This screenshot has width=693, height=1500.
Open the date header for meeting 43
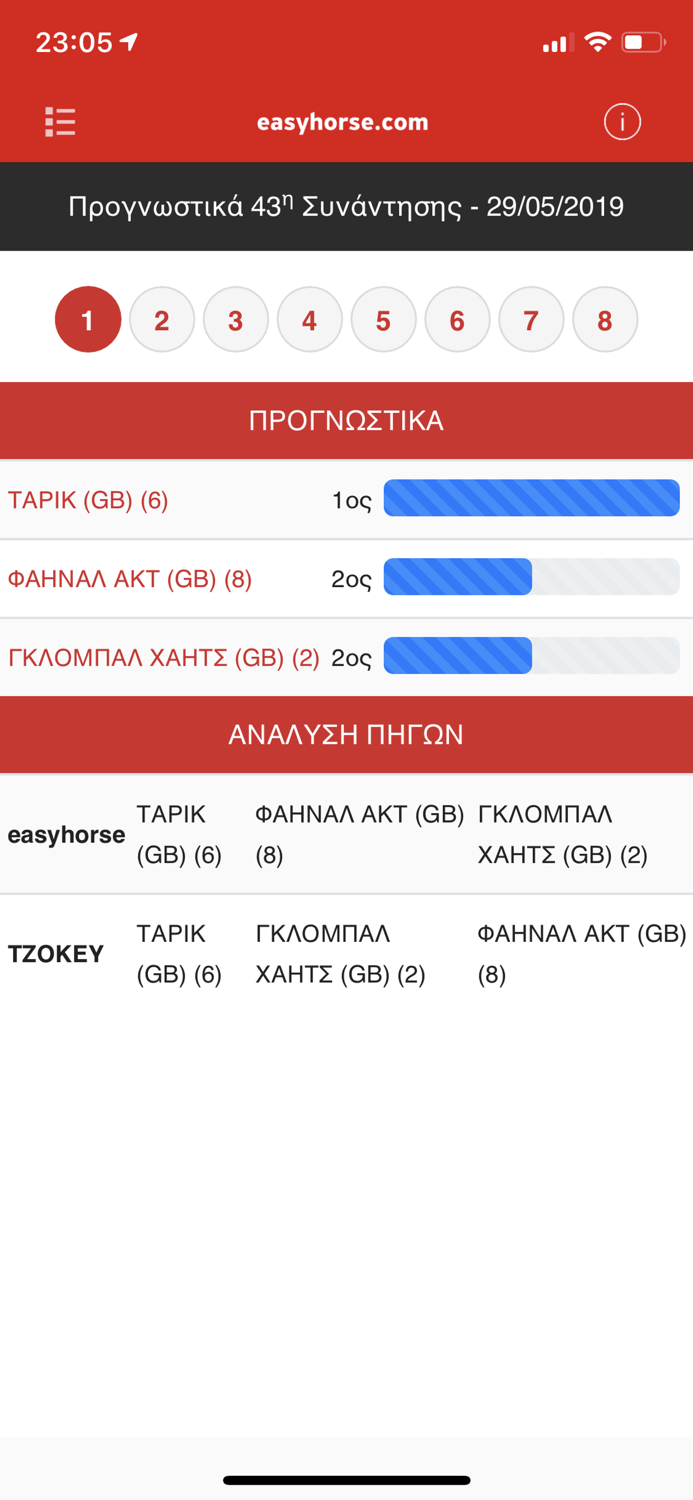click(346, 206)
